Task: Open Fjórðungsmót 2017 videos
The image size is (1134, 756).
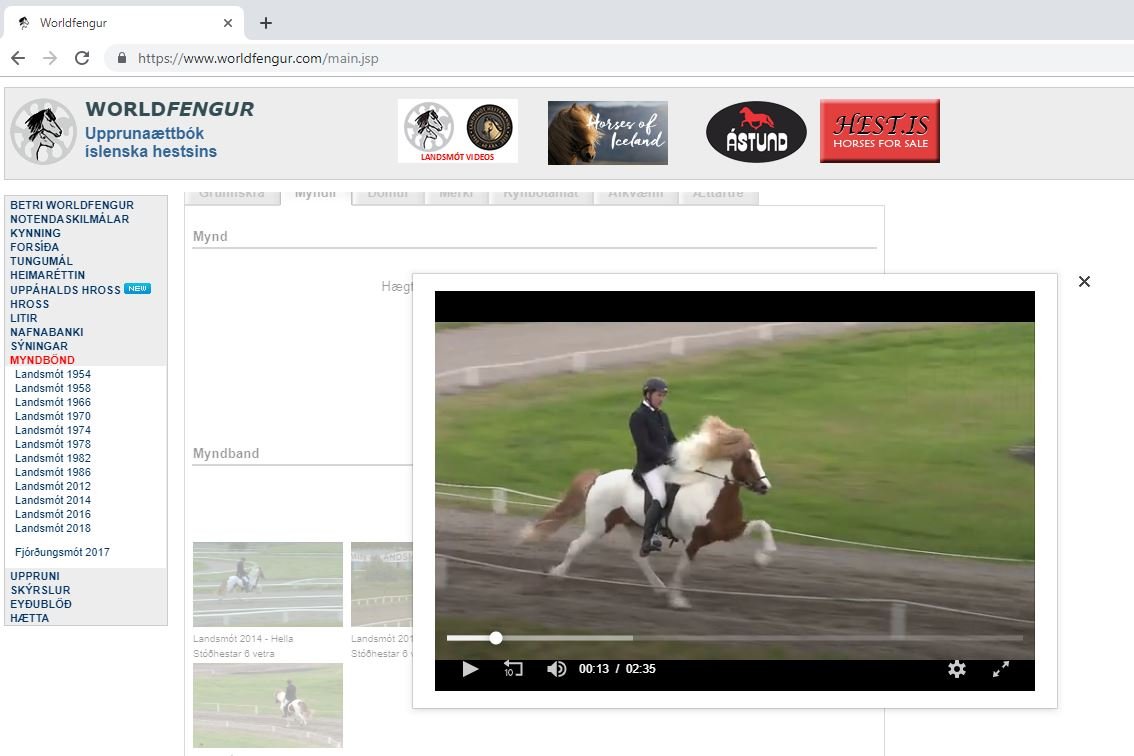Action: point(62,552)
